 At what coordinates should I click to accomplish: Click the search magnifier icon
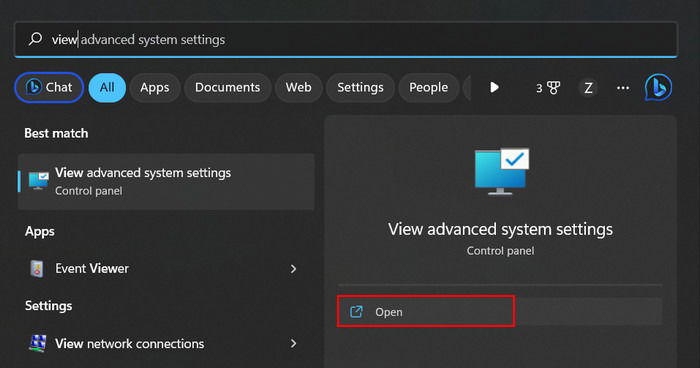click(x=35, y=39)
